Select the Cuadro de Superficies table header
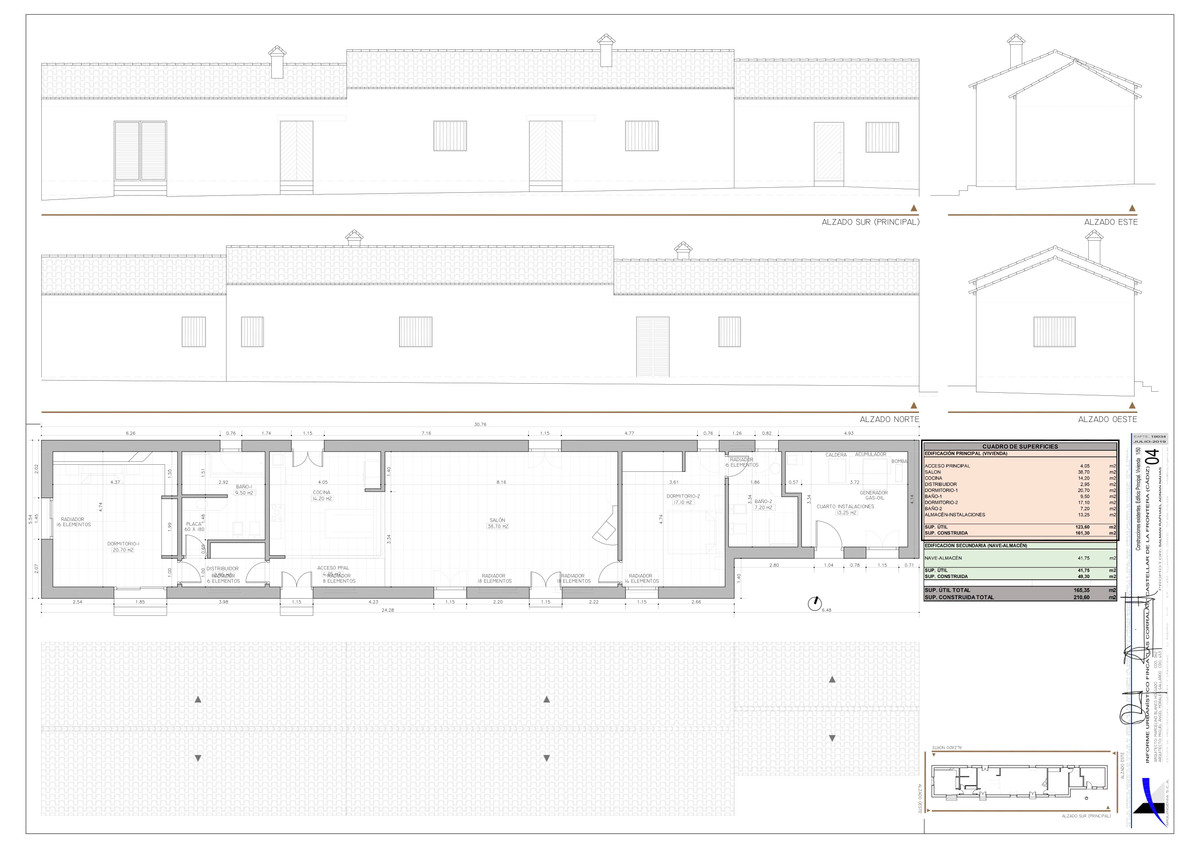1200x848 pixels. 1019,446
